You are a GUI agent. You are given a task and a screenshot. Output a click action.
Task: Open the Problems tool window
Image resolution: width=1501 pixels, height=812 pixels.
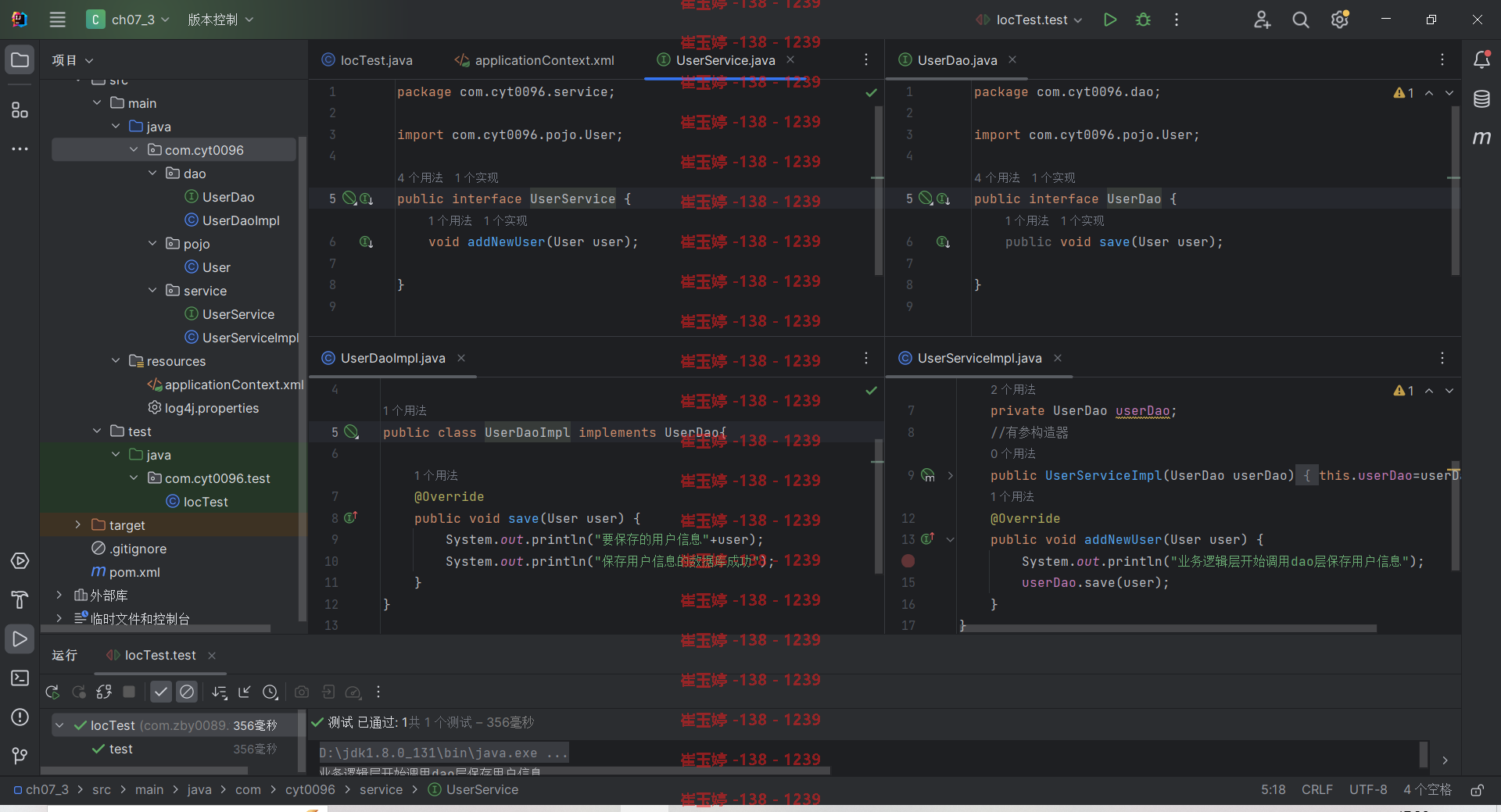pyautogui.click(x=20, y=717)
